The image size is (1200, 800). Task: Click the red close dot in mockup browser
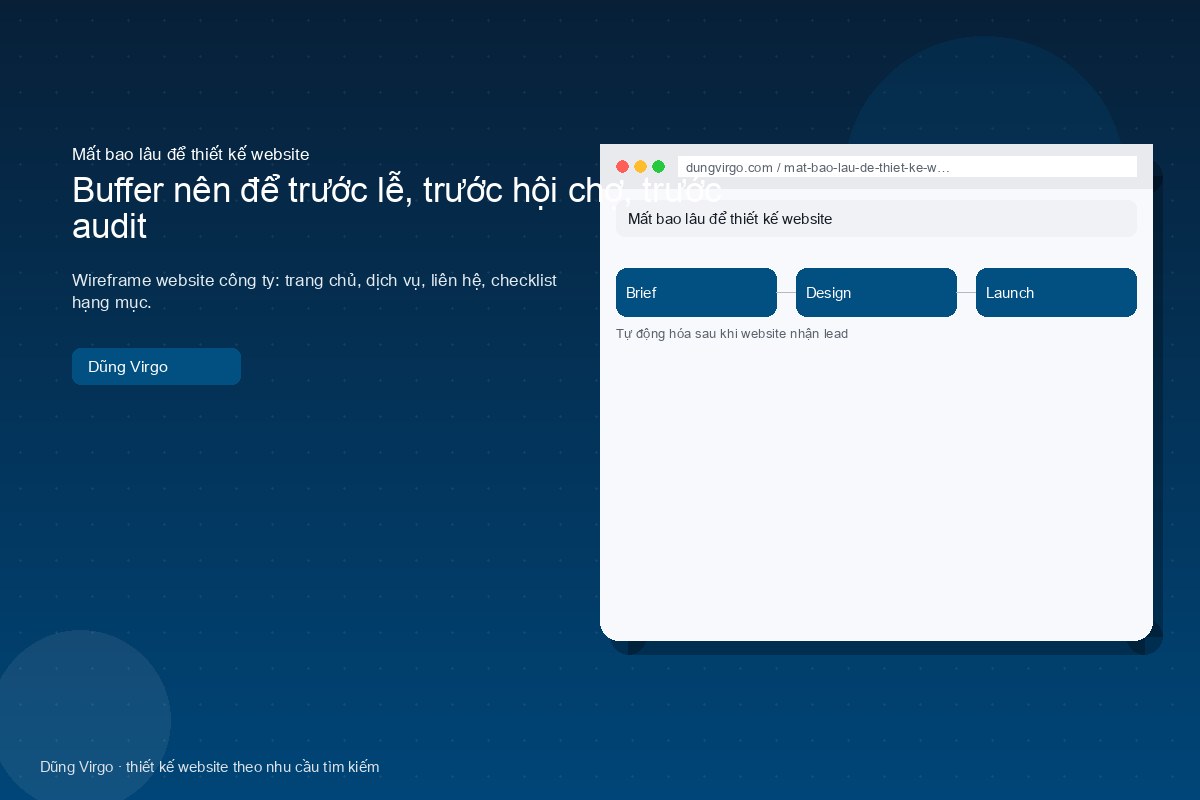coord(622,167)
